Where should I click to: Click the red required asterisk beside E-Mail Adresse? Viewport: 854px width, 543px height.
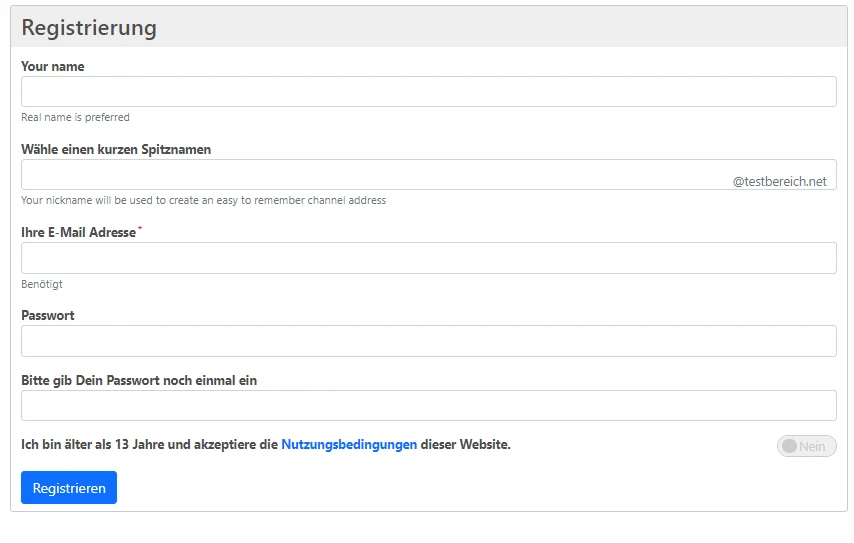[140, 230]
